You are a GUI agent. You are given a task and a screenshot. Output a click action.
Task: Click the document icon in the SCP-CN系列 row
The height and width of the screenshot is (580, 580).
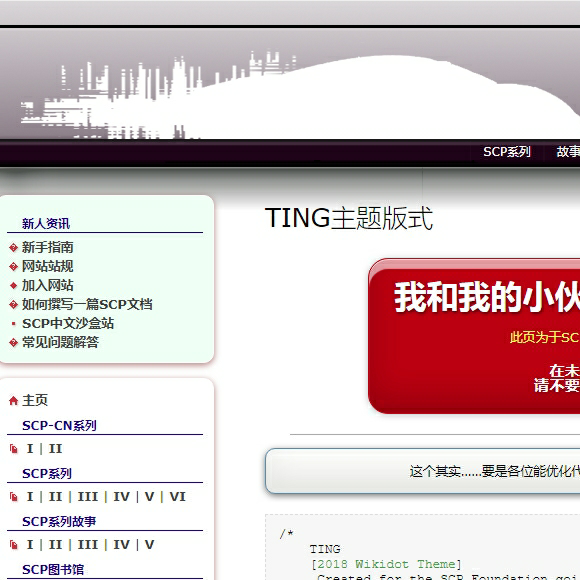pos(14,449)
